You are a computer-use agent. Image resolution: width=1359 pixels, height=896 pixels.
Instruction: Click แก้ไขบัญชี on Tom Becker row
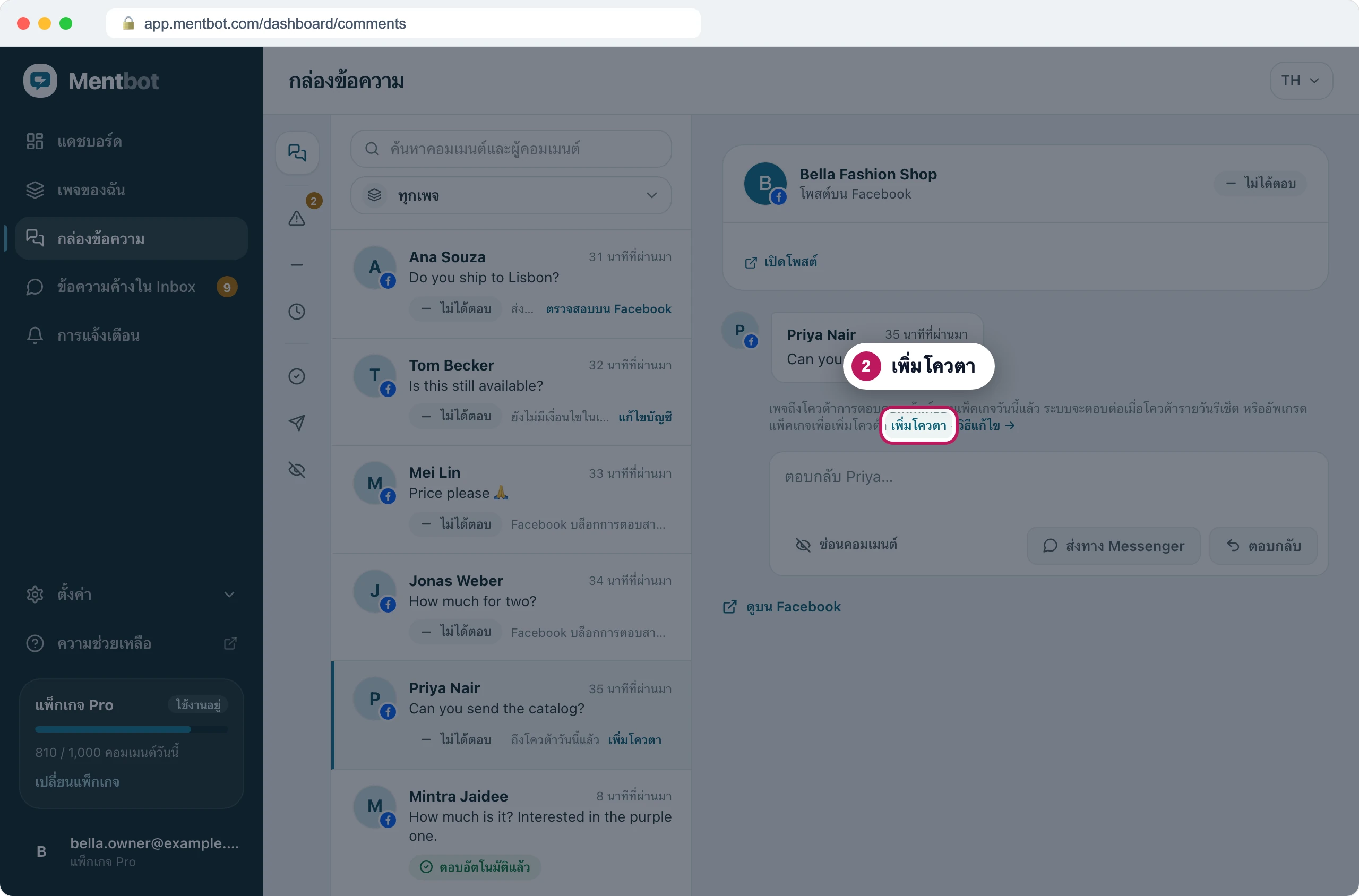(x=644, y=417)
